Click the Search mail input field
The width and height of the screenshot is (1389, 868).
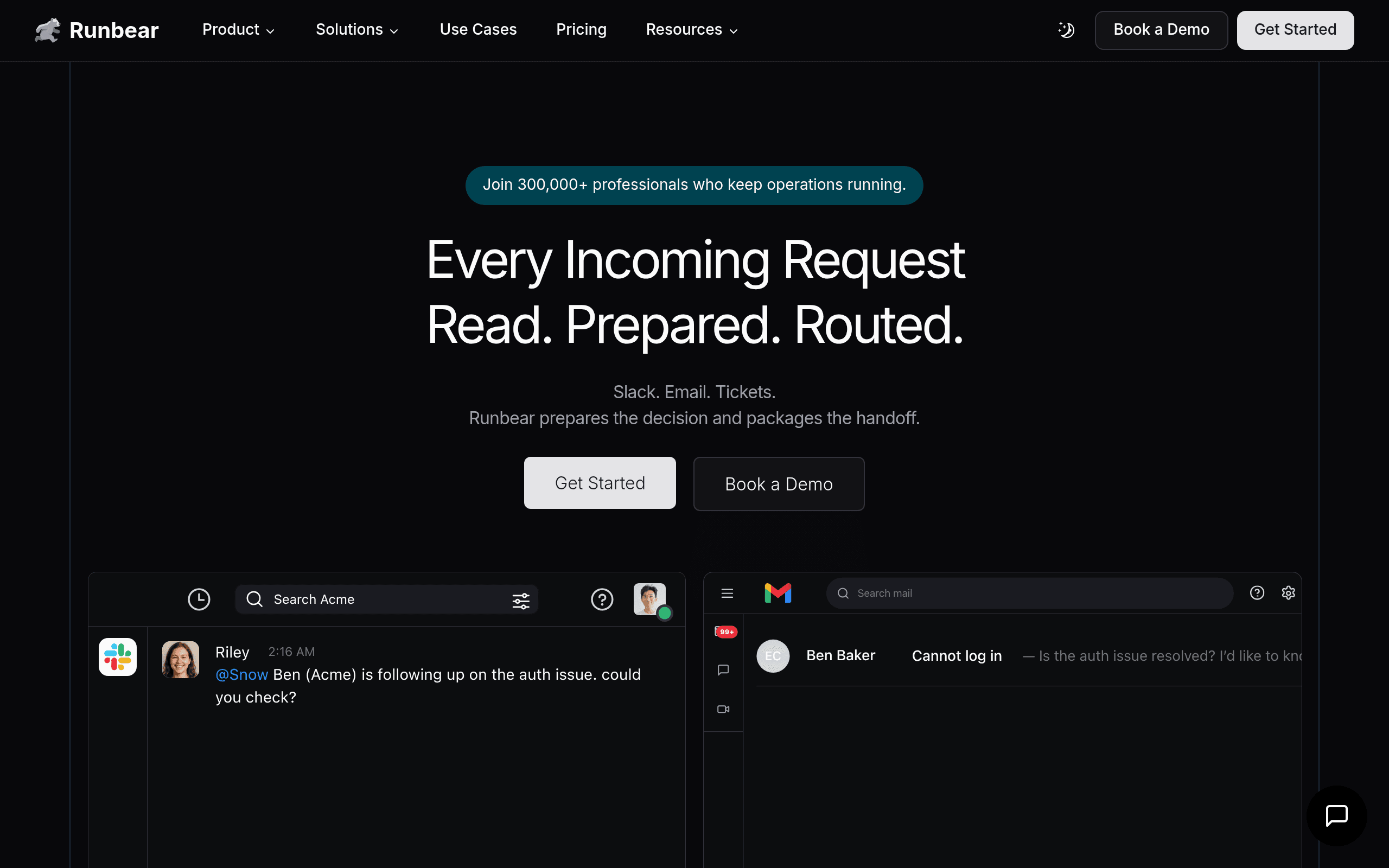1030,593
